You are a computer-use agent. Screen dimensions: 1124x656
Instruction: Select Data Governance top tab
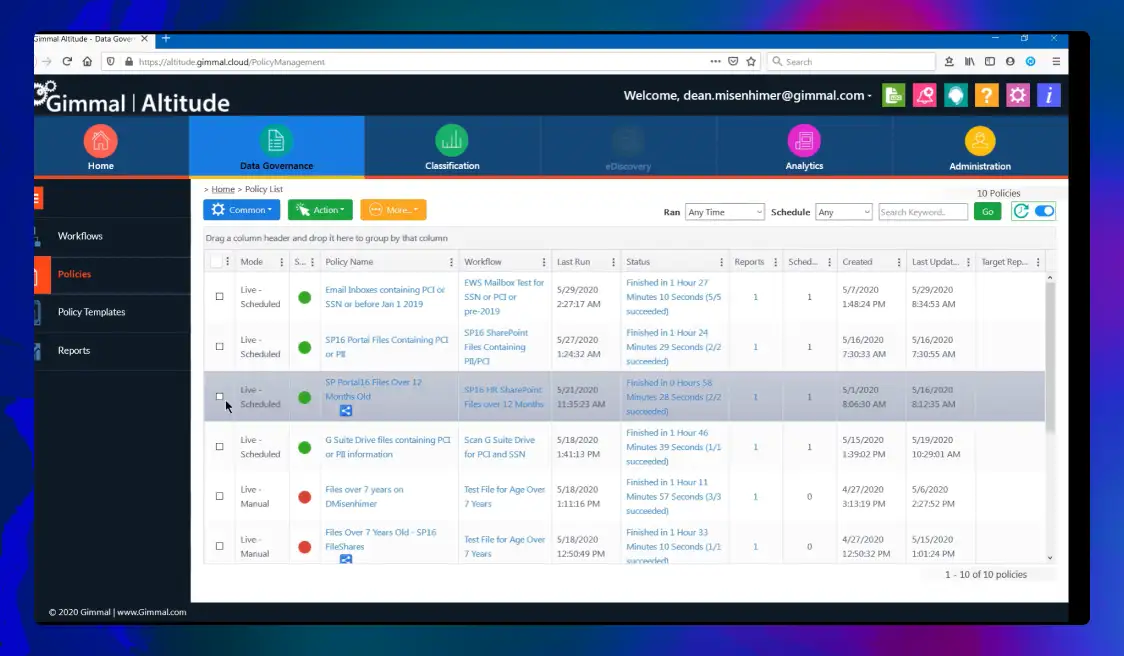[x=277, y=147]
